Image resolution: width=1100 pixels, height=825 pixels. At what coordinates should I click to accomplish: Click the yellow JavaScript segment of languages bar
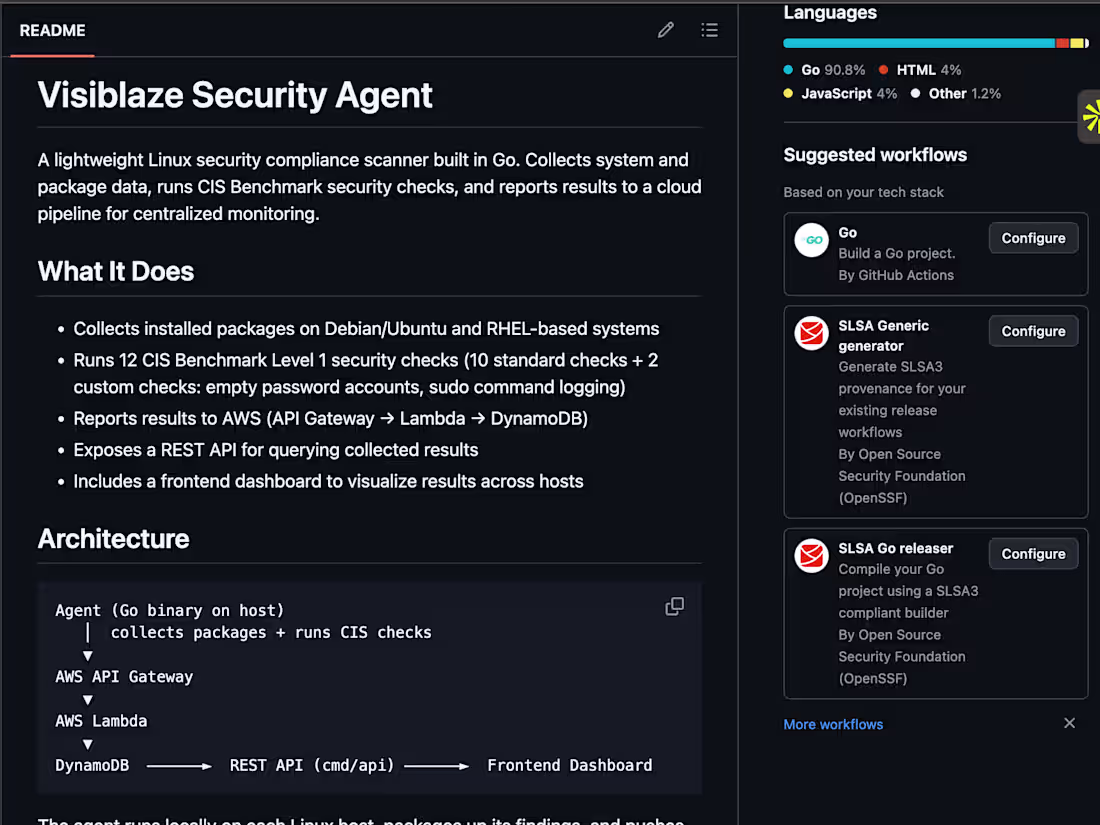pyautogui.click(x=1076, y=43)
